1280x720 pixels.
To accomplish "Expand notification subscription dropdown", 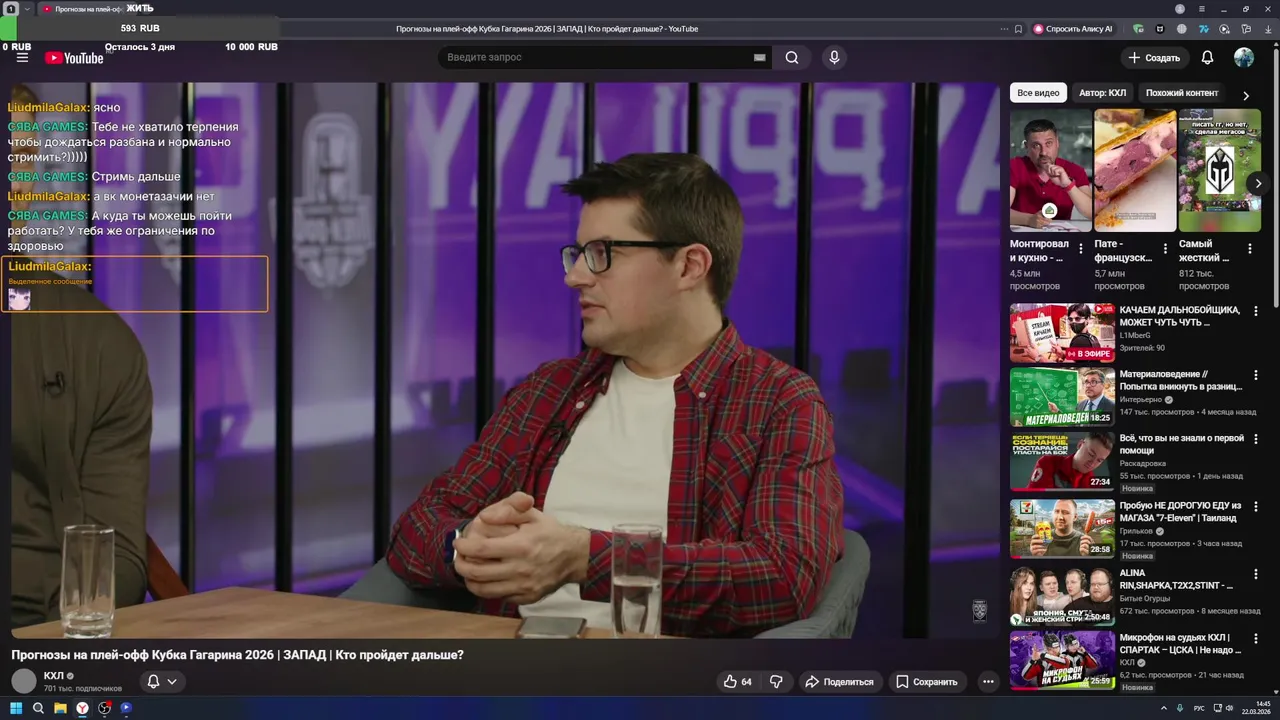I will click(172, 681).
